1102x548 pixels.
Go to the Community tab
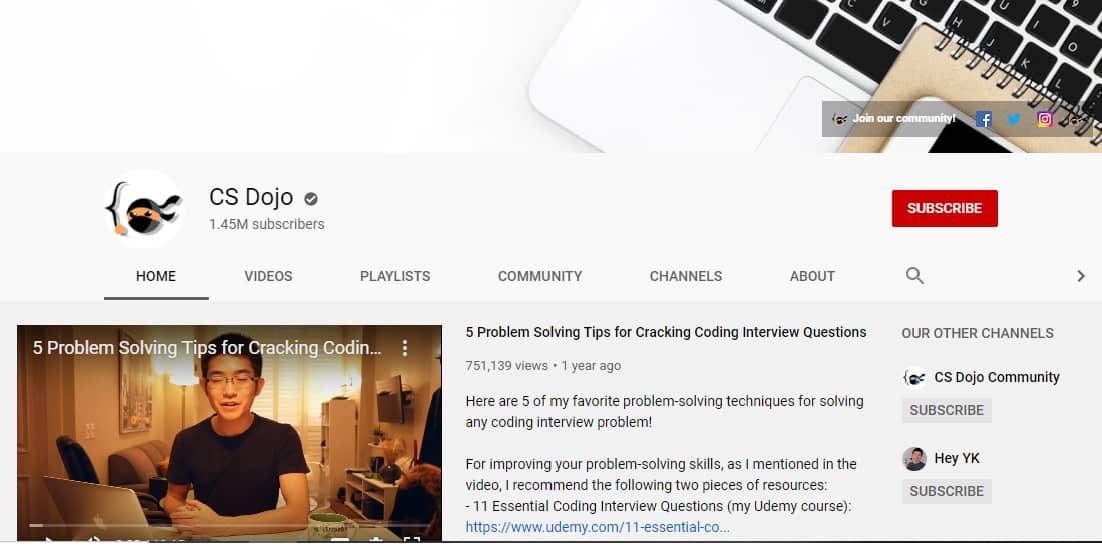(540, 276)
